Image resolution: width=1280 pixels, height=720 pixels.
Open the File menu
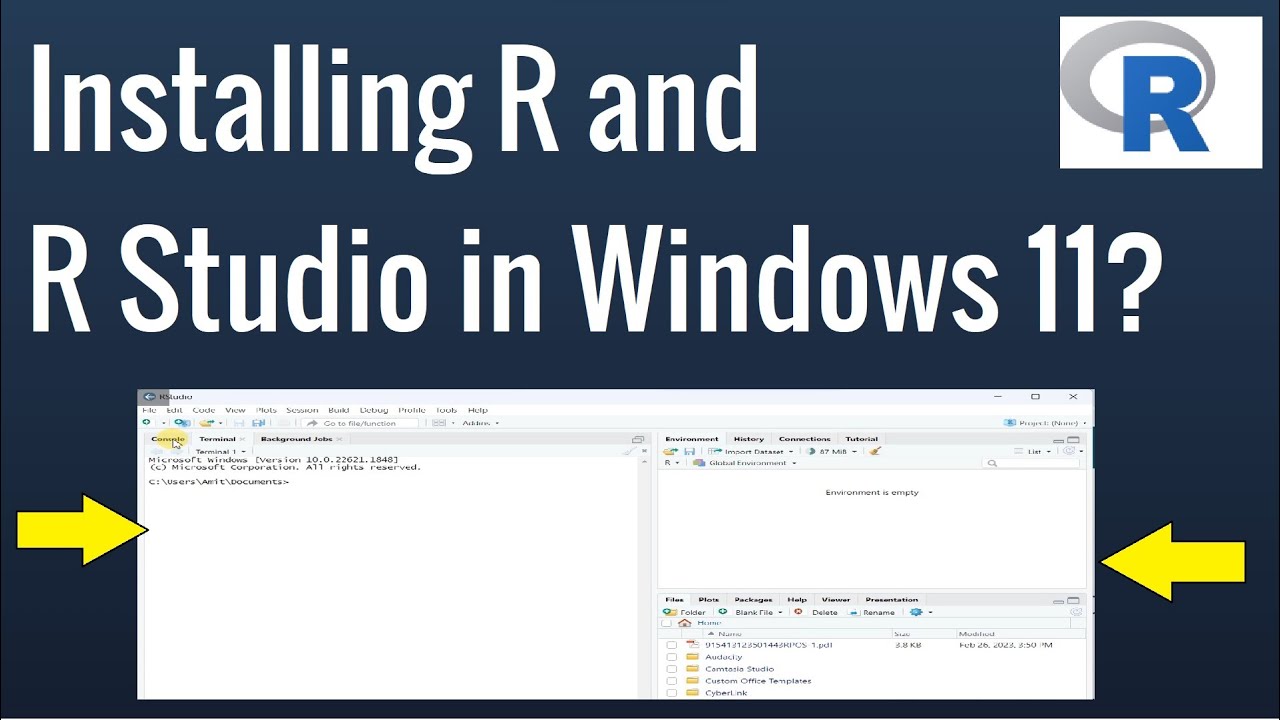point(149,410)
